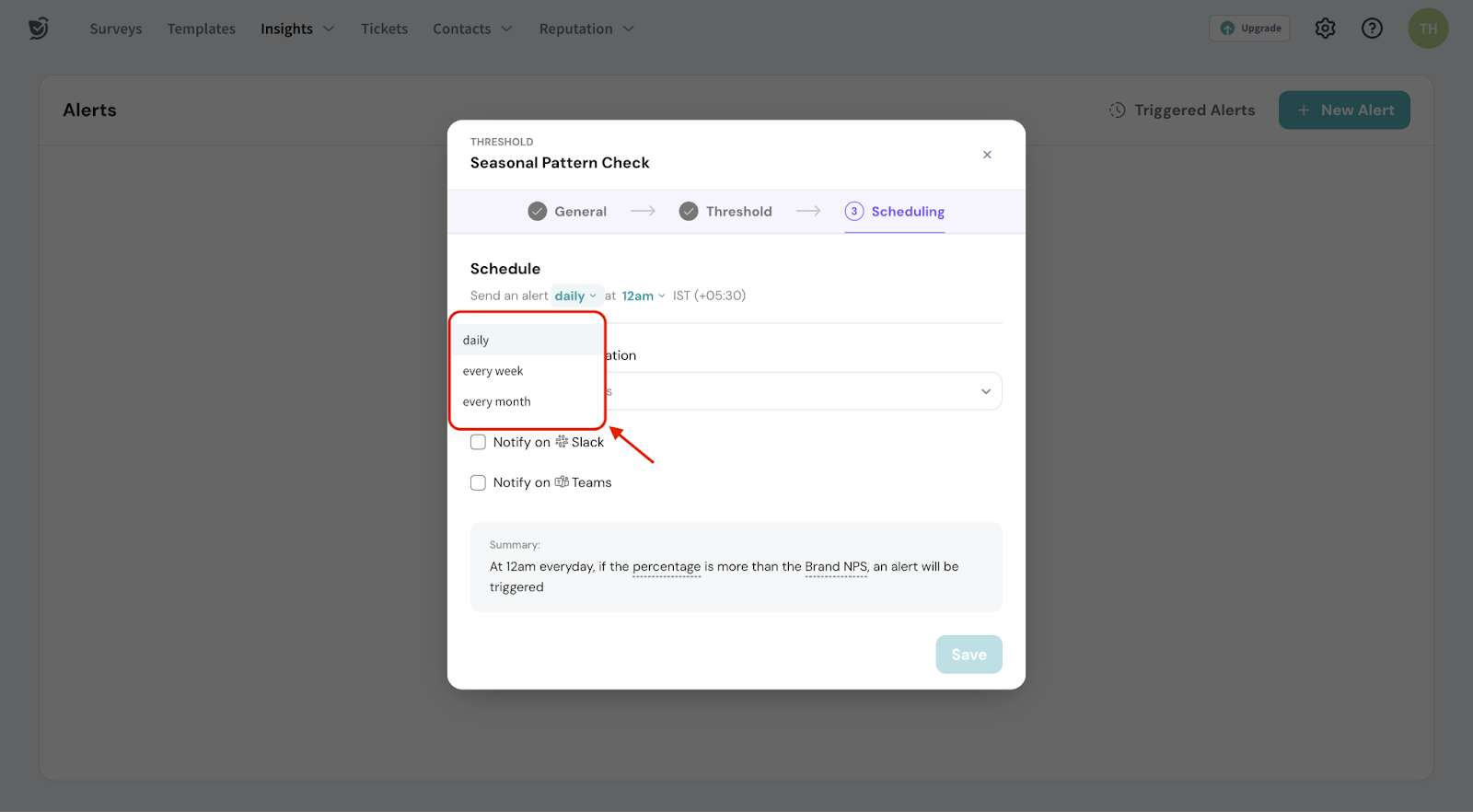Click the New Alert button
1473x812 pixels.
[1344, 110]
